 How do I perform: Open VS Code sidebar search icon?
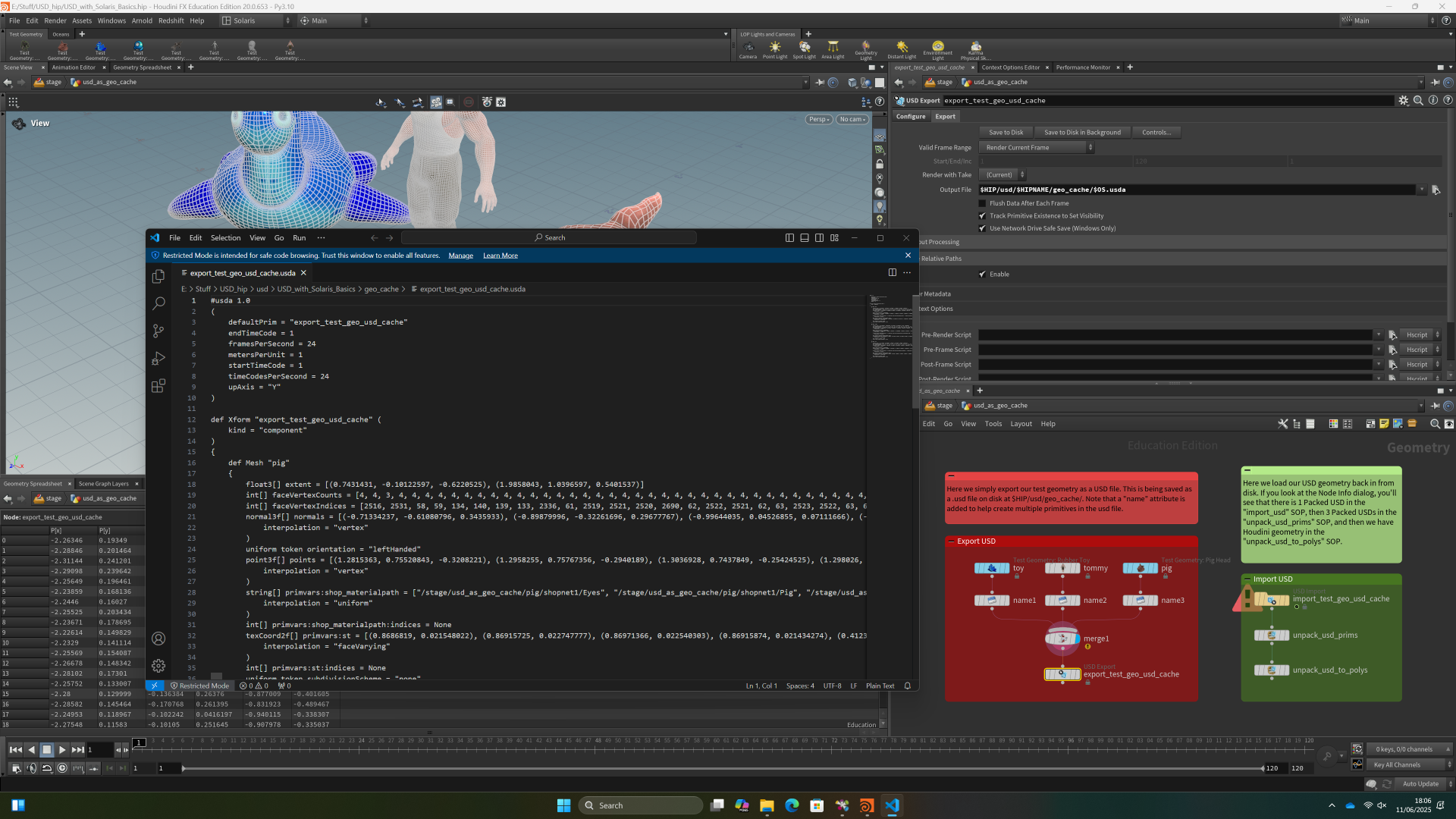158,303
